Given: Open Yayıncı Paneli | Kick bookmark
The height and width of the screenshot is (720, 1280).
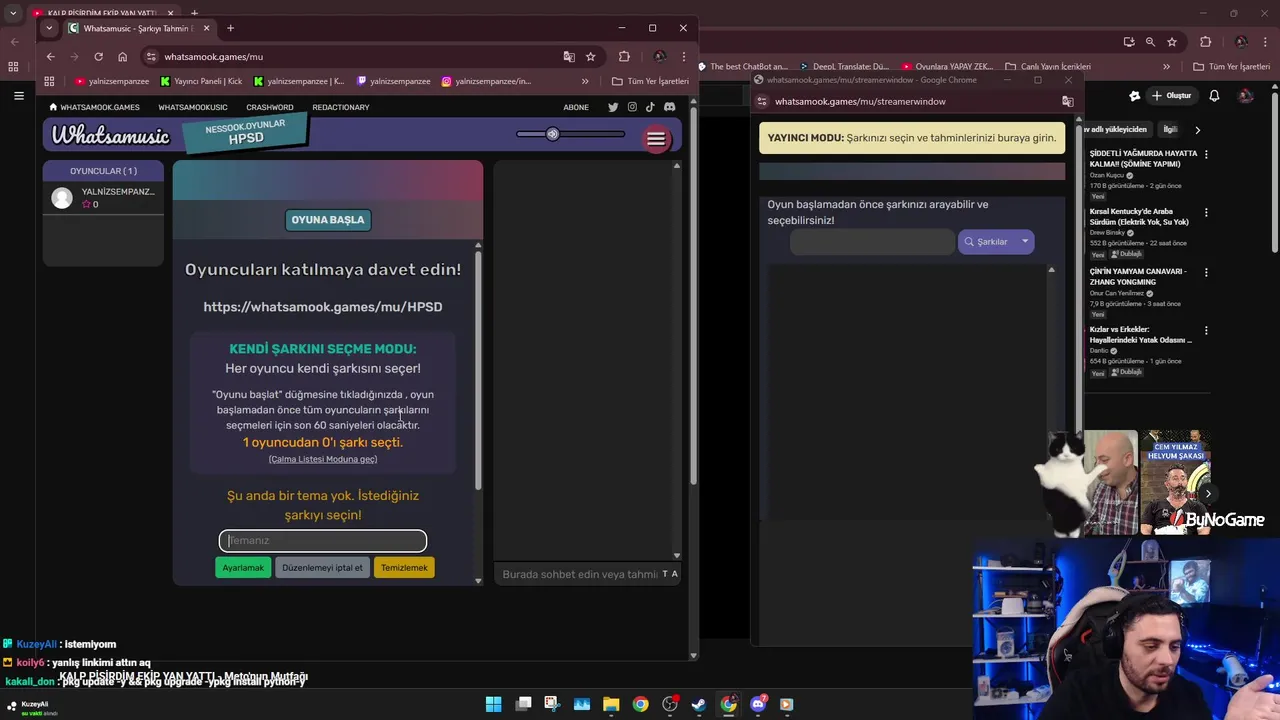Looking at the screenshot, I should 201,81.
